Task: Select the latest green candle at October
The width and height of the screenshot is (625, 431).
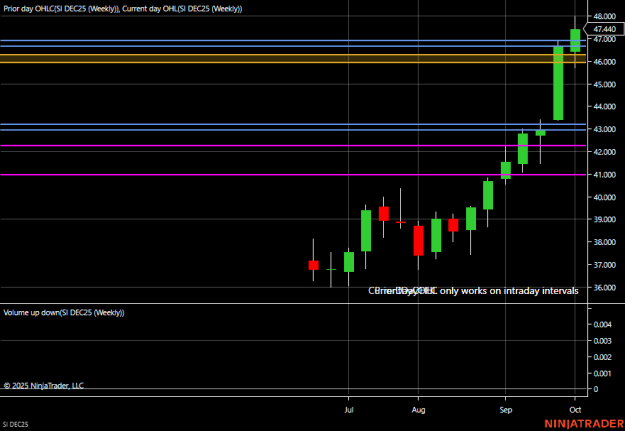Action: pos(575,40)
